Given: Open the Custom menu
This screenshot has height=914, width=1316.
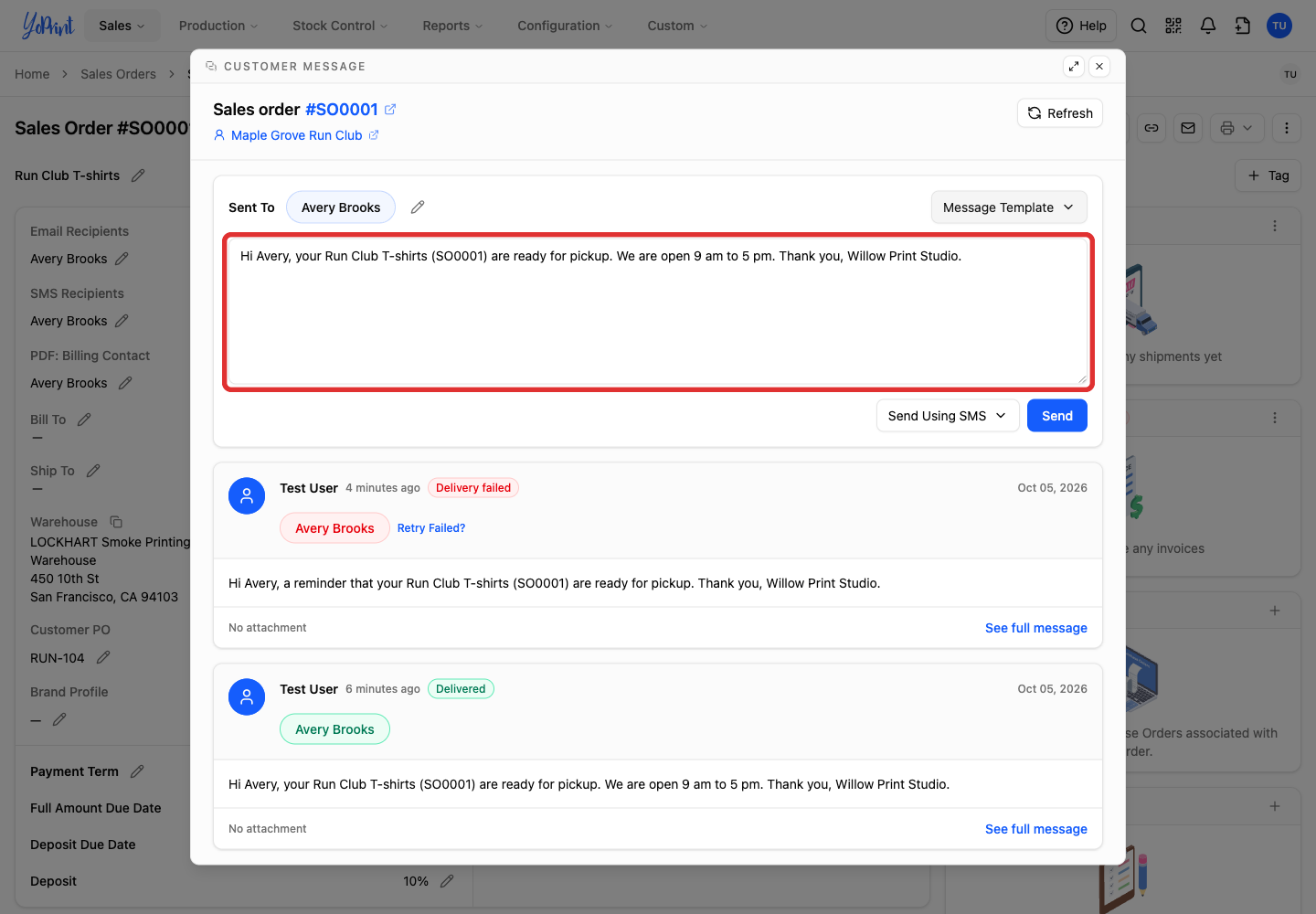Looking at the screenshot, I should pos(677,26).
